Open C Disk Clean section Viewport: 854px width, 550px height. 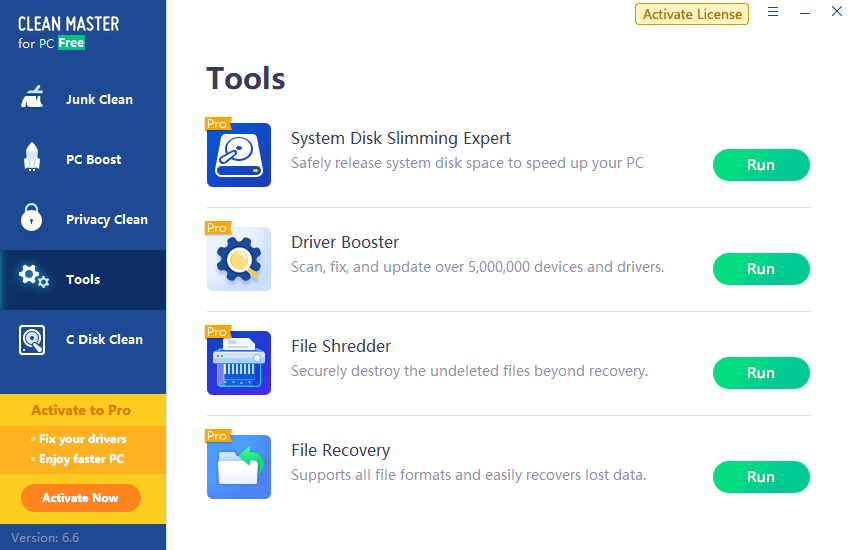tap(83, 340)
